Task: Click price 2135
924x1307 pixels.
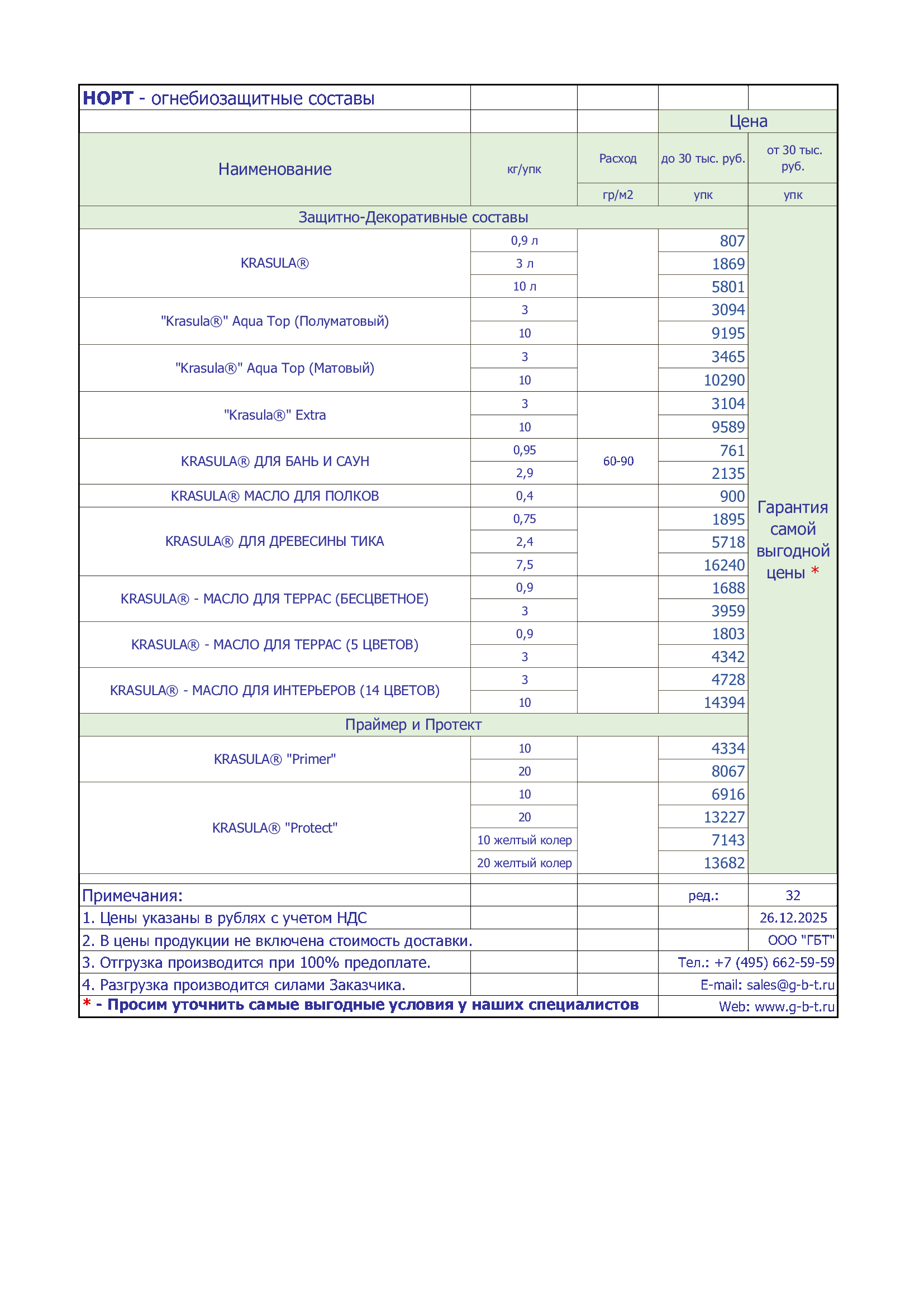Action: [728, 474]
